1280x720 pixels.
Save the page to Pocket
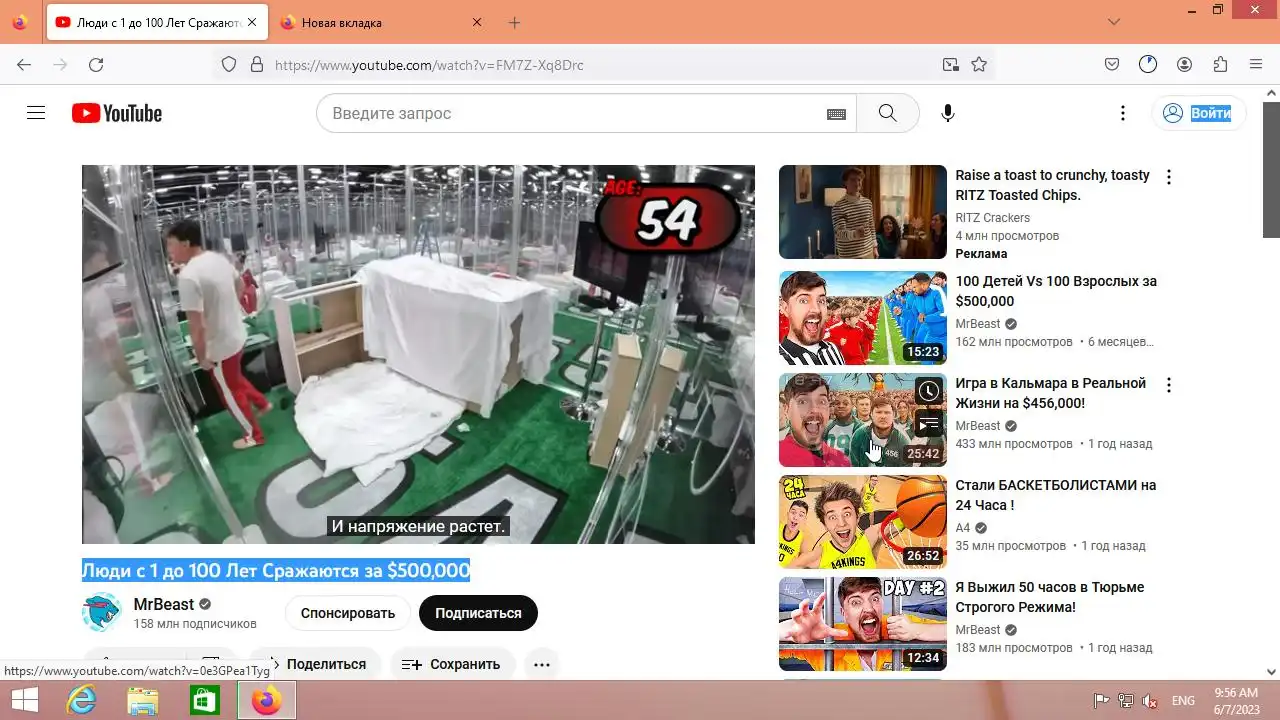click(x=1112, y=64)
